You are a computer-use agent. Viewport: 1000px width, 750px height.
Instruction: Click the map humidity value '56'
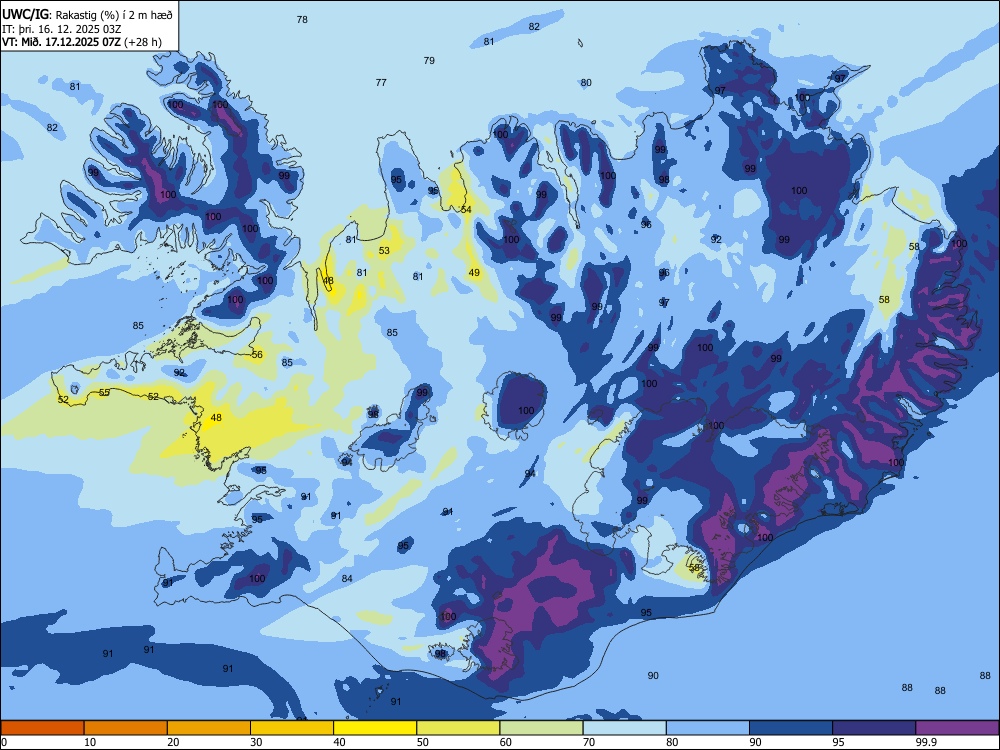[x=257, y=355]
